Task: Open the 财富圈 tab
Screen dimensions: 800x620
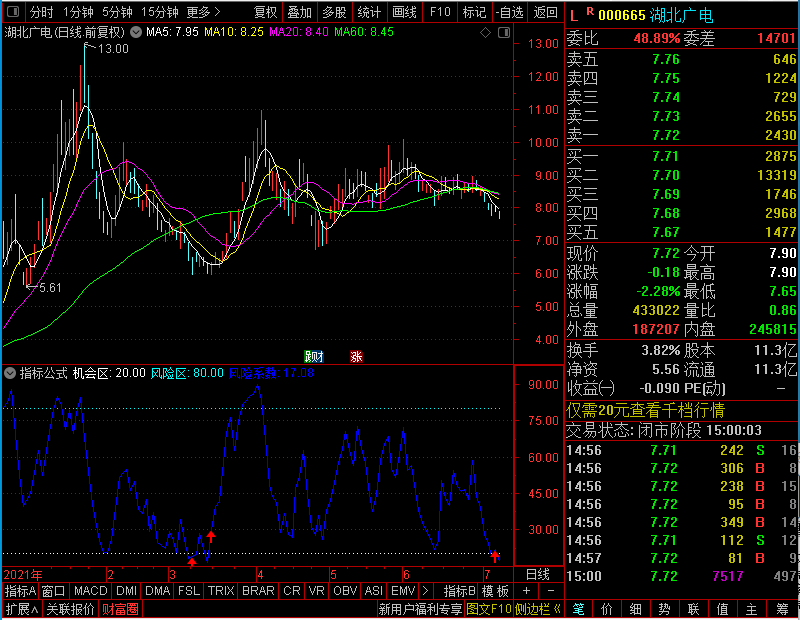Action: [x=120, y=609]
